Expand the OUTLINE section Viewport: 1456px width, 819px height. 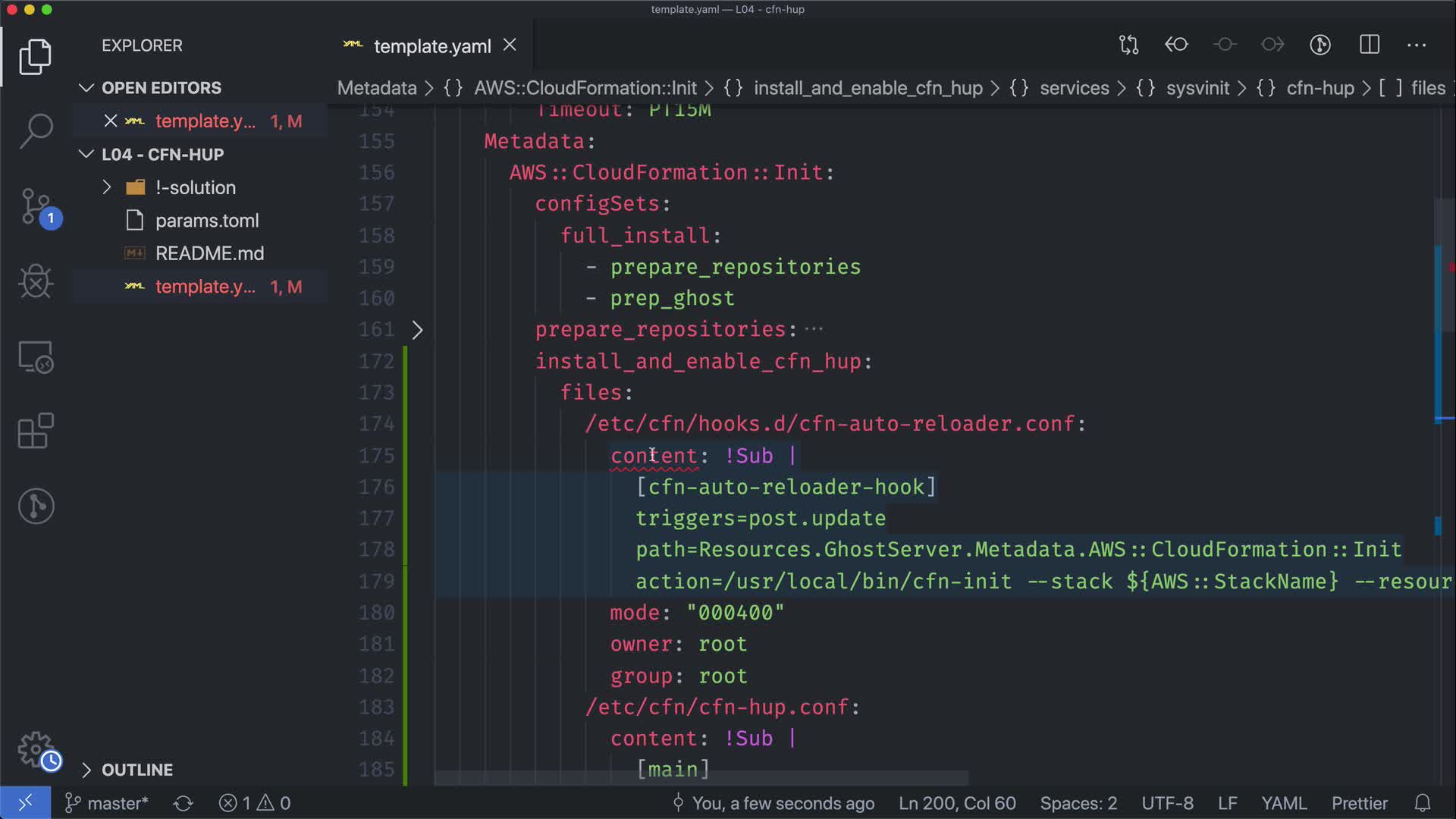[x=86, y=770]
